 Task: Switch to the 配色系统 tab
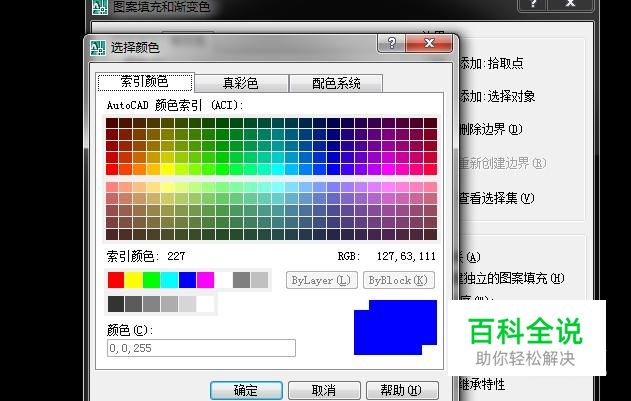336,83
